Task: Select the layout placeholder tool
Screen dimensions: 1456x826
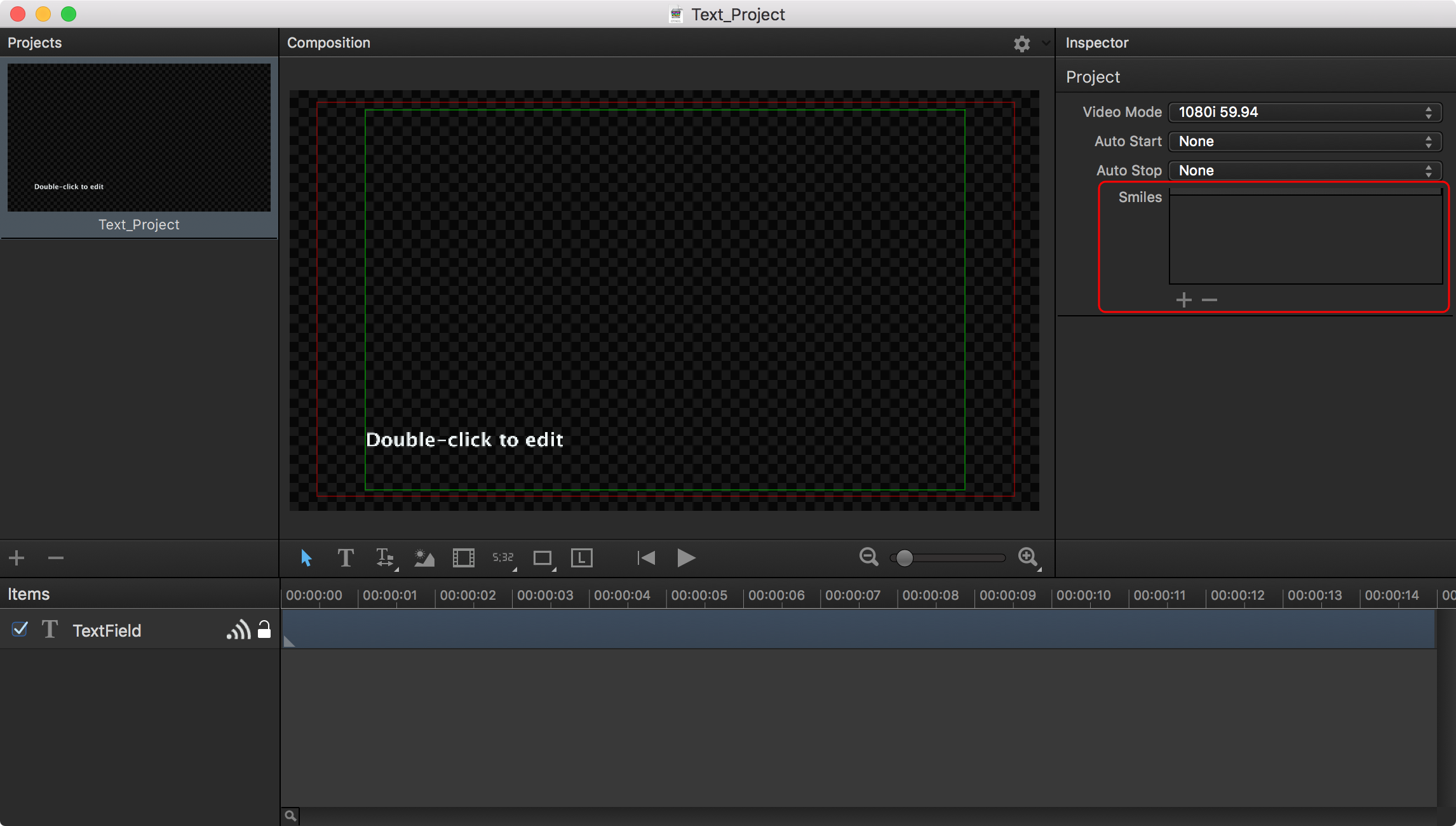Action: [x=582, y=558]
